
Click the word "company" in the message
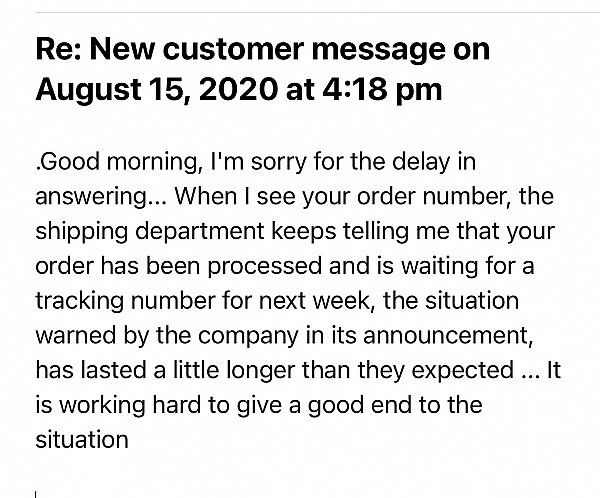coord(248,337)
